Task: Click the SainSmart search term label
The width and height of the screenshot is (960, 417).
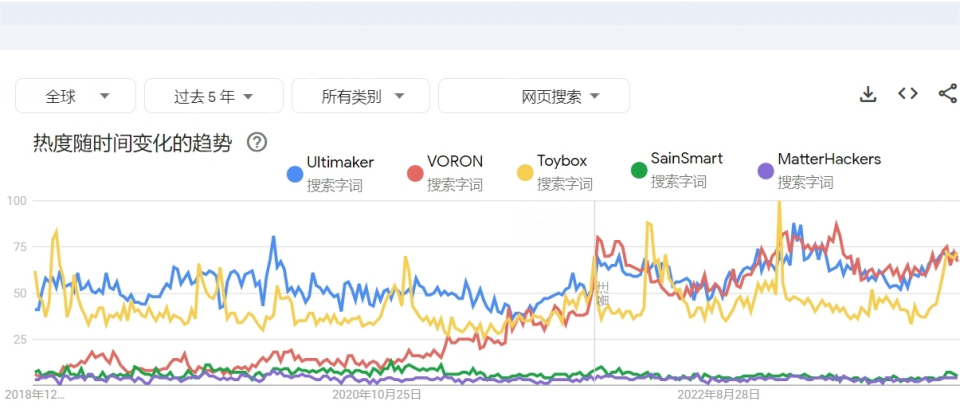Action: click(686, 158)
